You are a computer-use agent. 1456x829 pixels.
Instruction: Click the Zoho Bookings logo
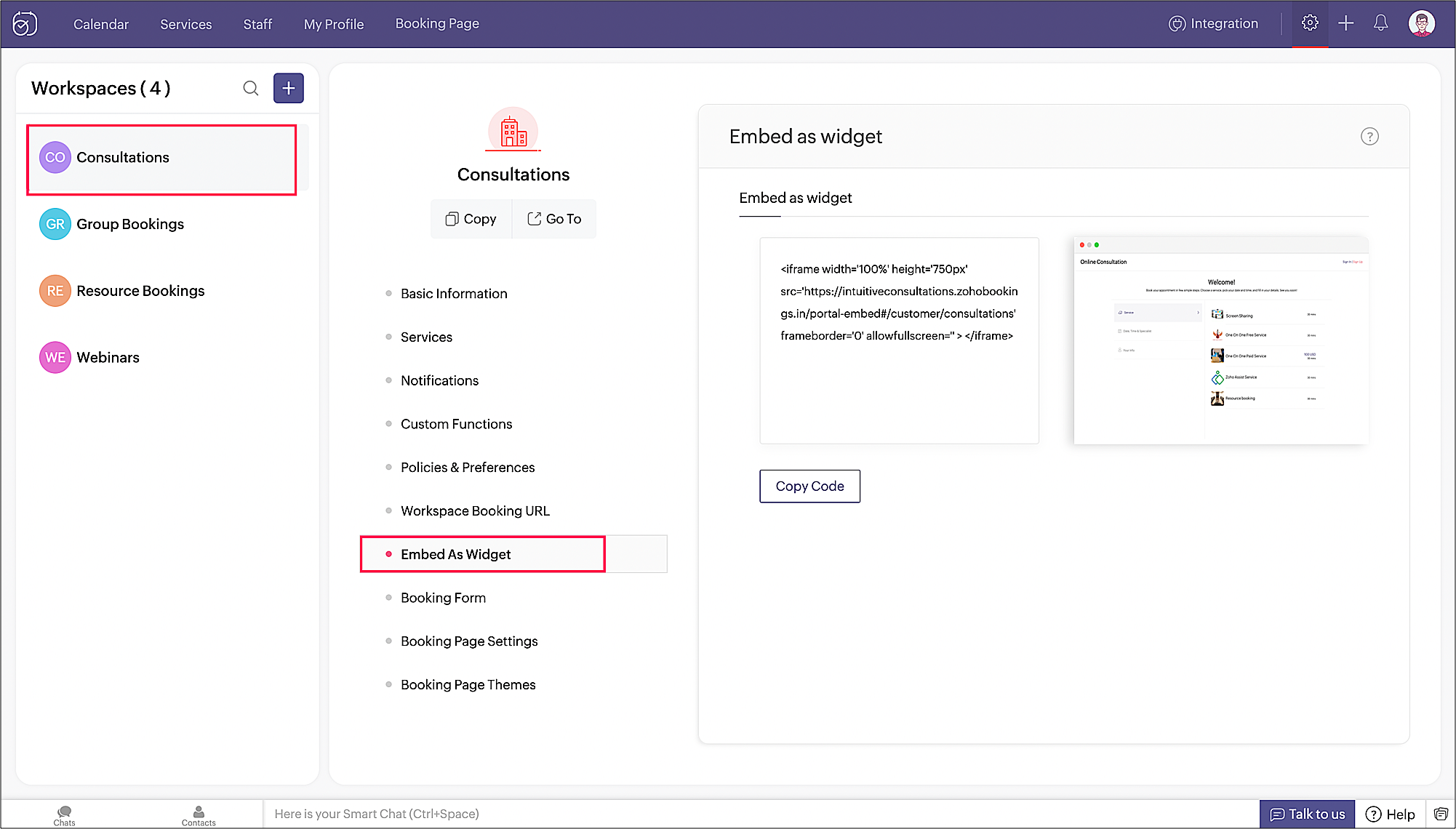click(x=25, y=24)
